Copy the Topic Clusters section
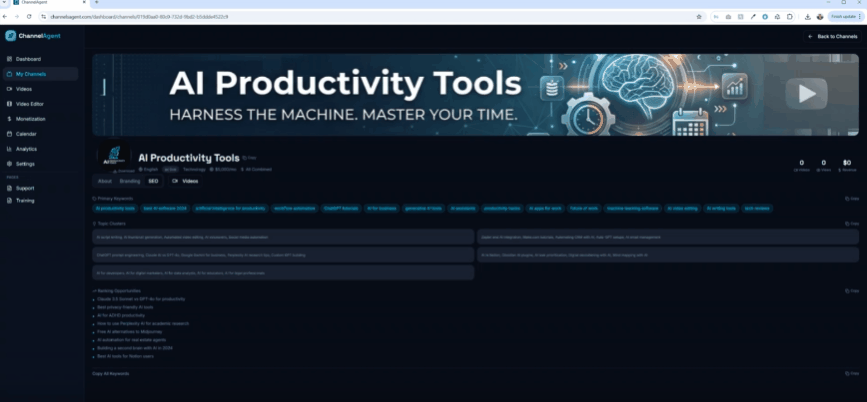867x402 pixels. click(852, 224)
